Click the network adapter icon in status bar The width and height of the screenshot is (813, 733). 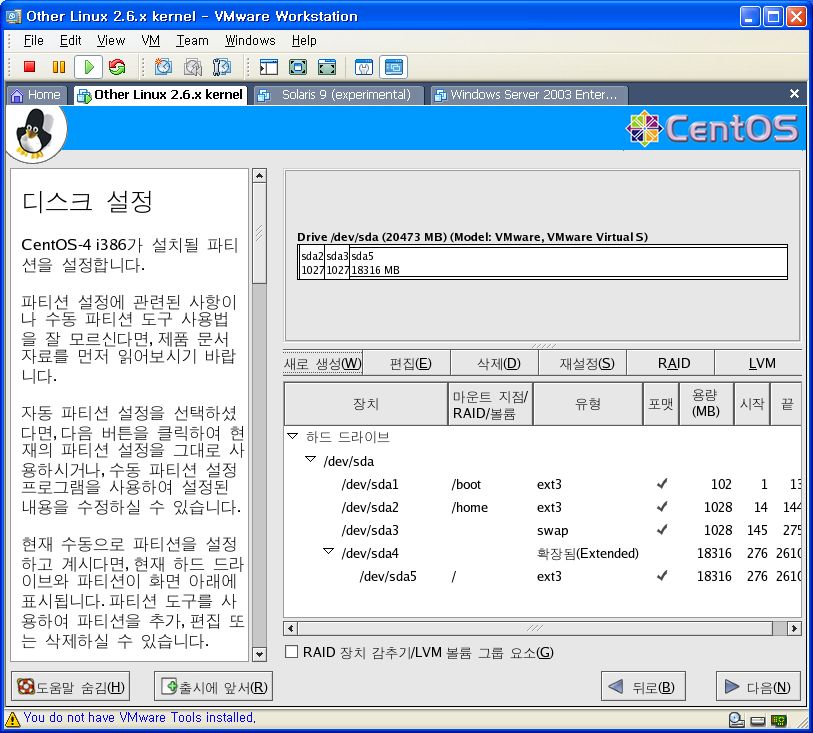[779, 719]
